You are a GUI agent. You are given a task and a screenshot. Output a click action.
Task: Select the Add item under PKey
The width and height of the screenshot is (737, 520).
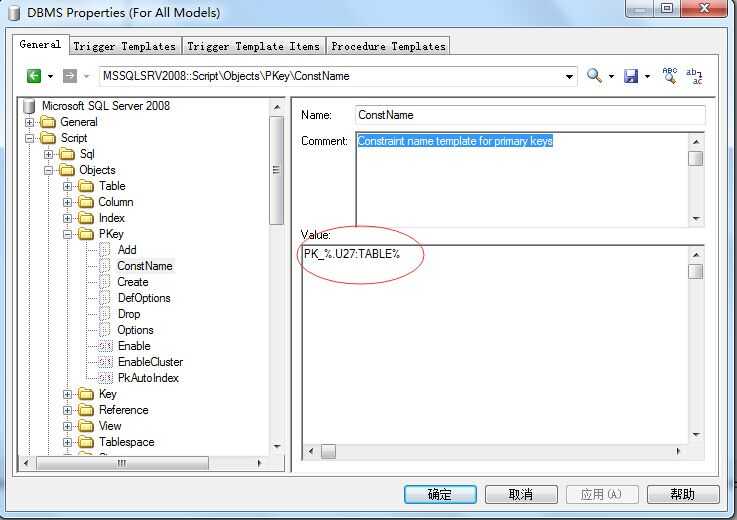127,250
